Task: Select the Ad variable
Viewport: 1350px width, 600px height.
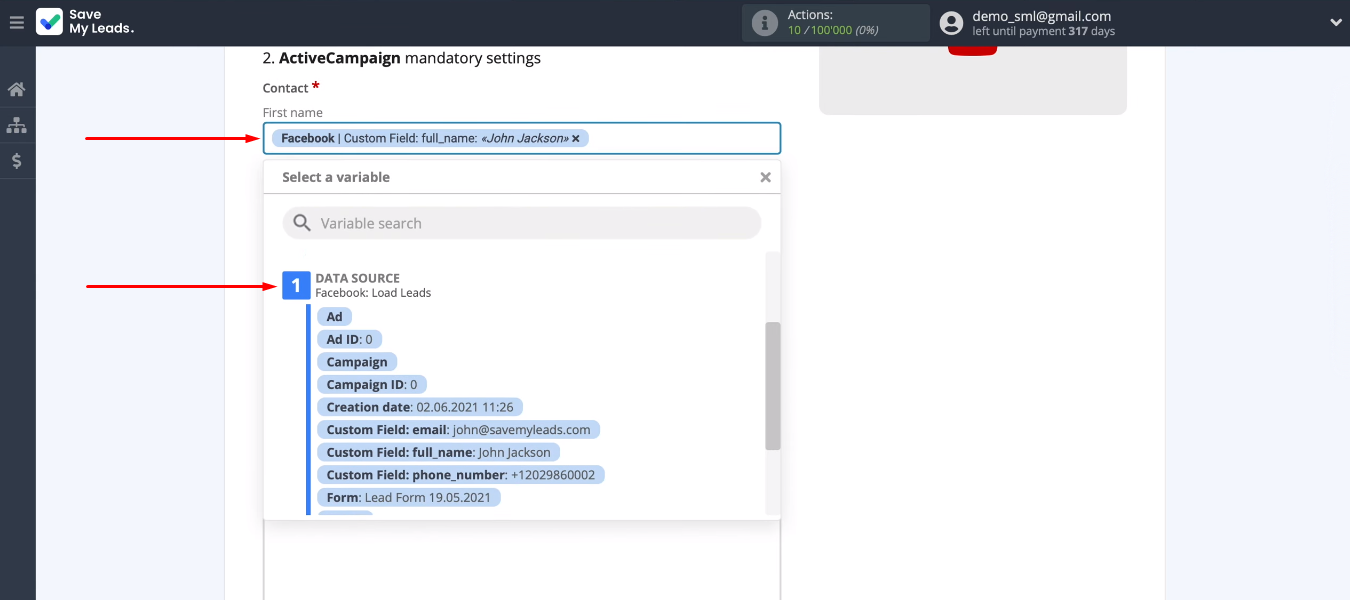Action: pyautogui.click(x=334, y=317)
